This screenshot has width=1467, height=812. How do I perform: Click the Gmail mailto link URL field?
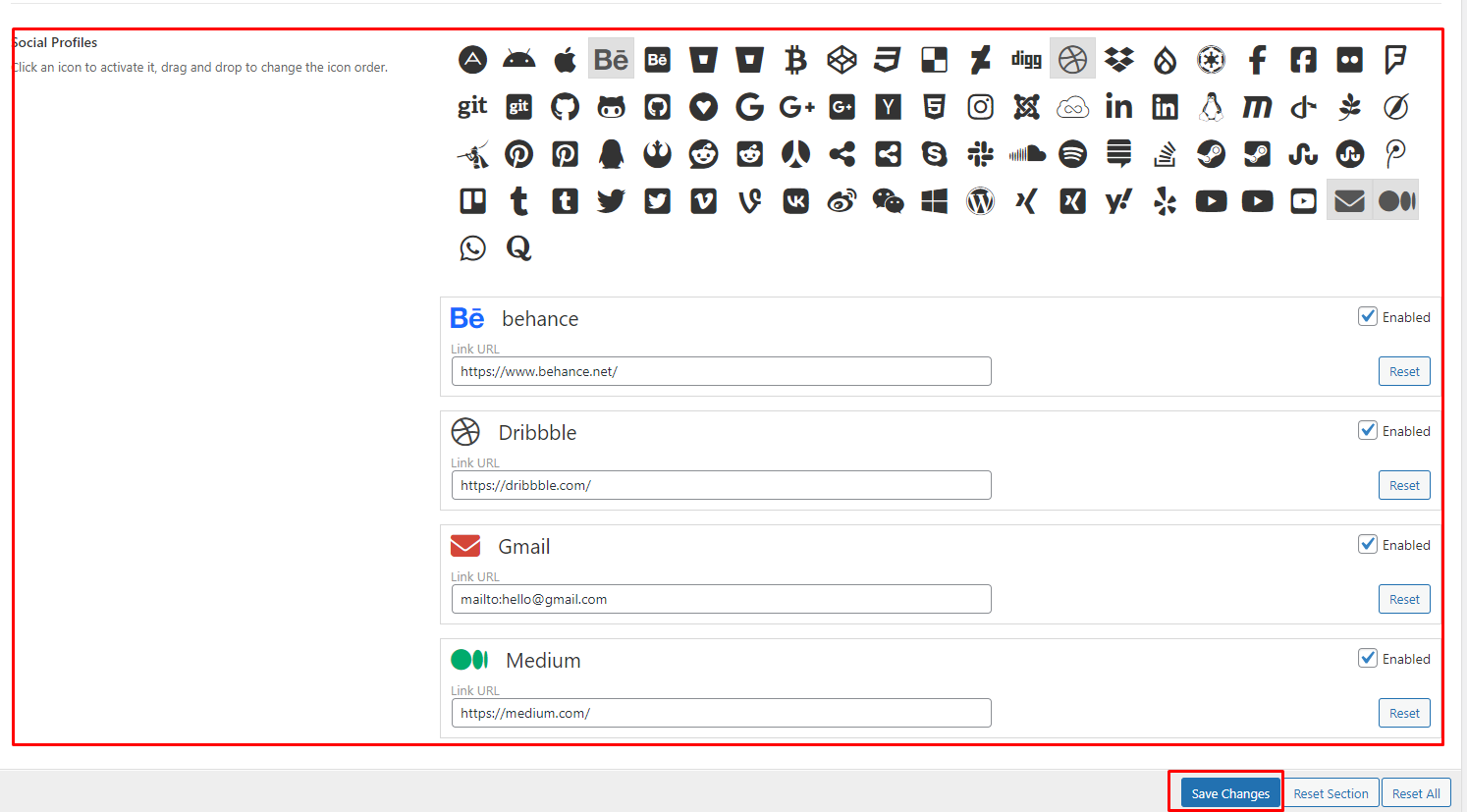coord(721,599)
